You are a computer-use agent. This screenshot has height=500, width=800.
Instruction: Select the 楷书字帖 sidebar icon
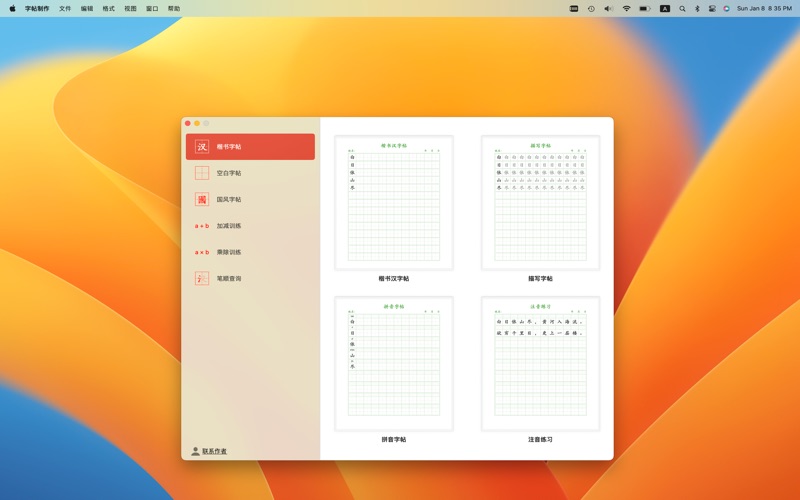tap(202, 147)
